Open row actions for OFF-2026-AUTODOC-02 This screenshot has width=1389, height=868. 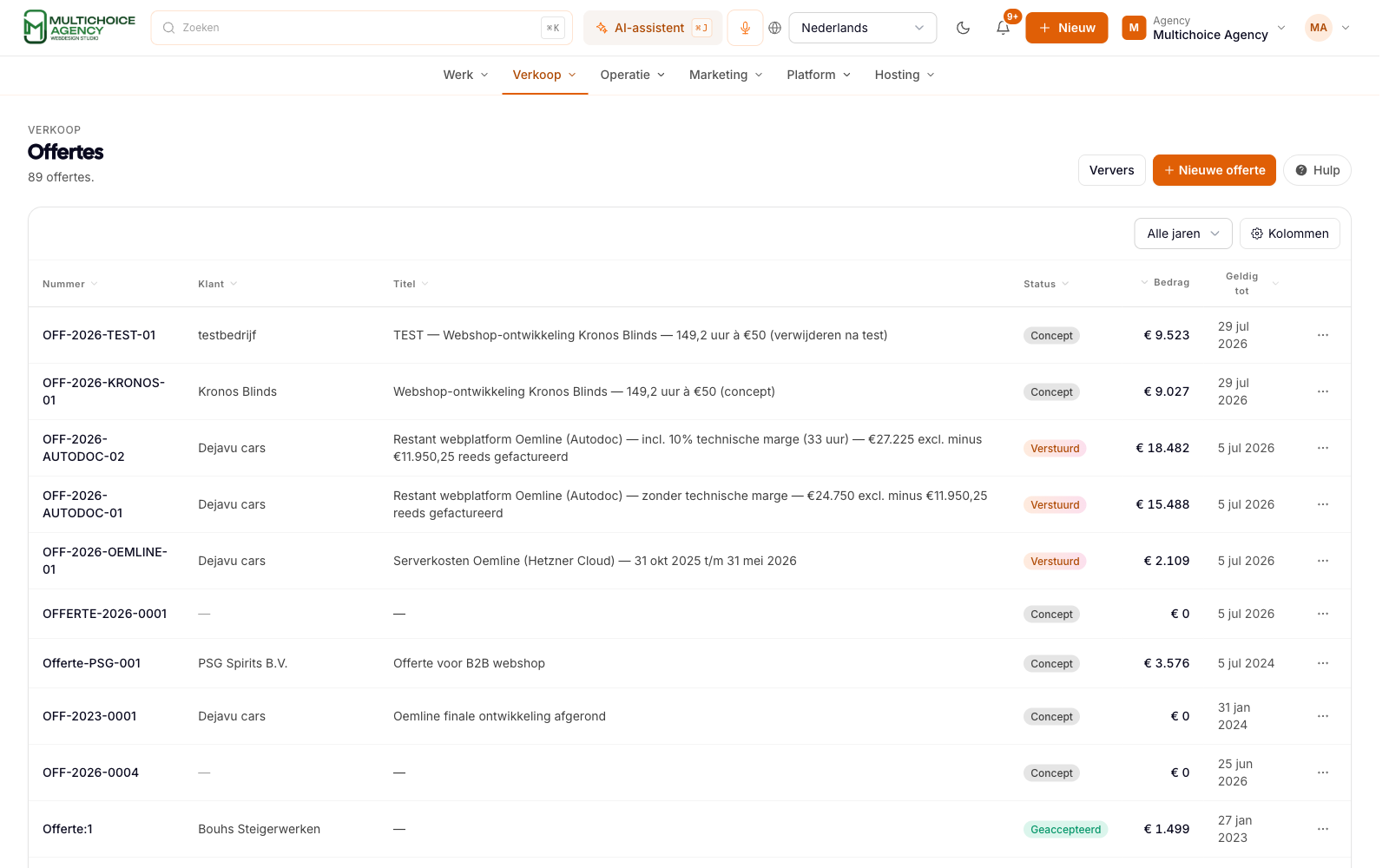(x=1323, y=448)
